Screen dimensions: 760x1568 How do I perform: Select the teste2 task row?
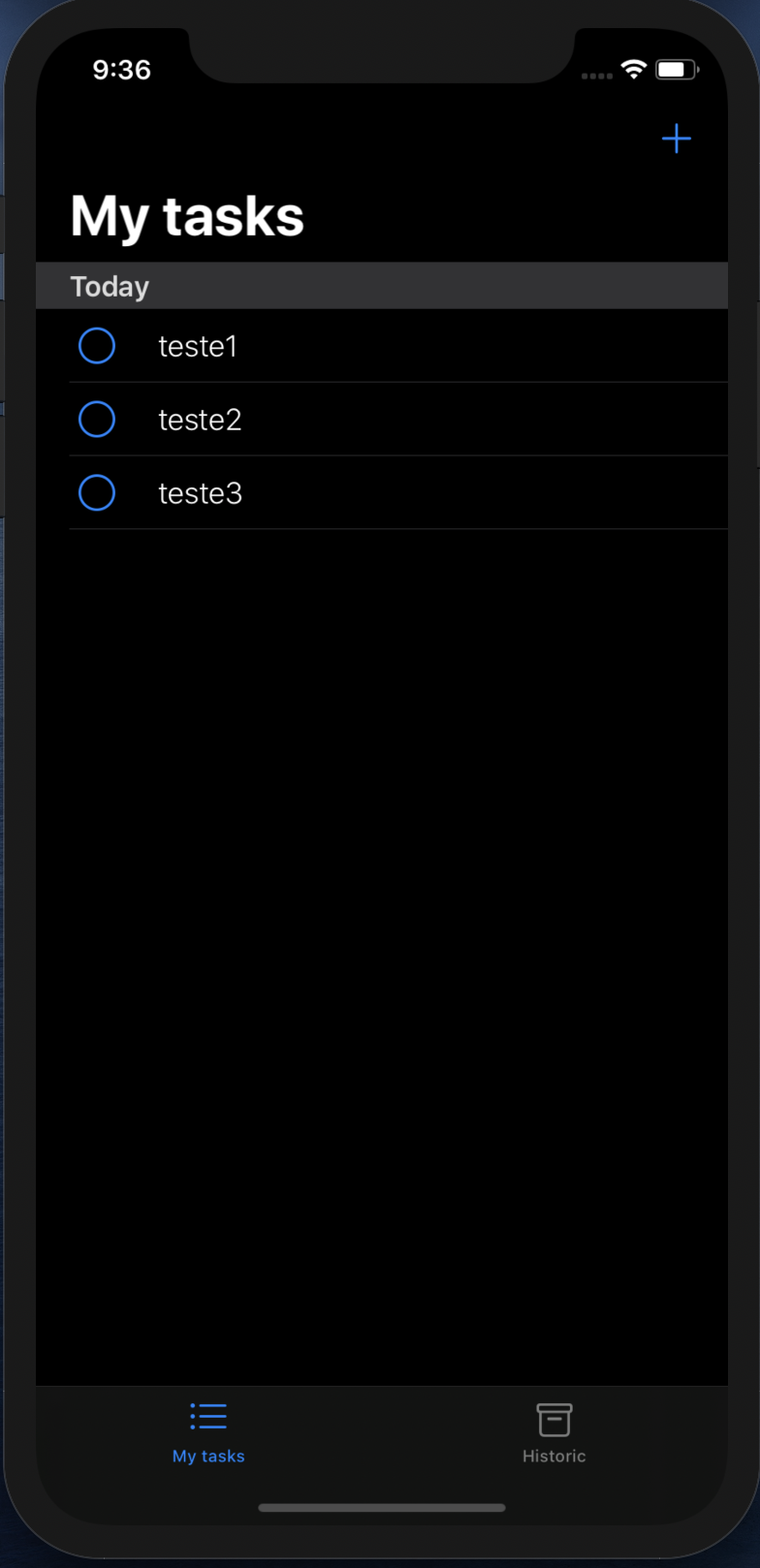pyautogui.click(x=200, y=419)
